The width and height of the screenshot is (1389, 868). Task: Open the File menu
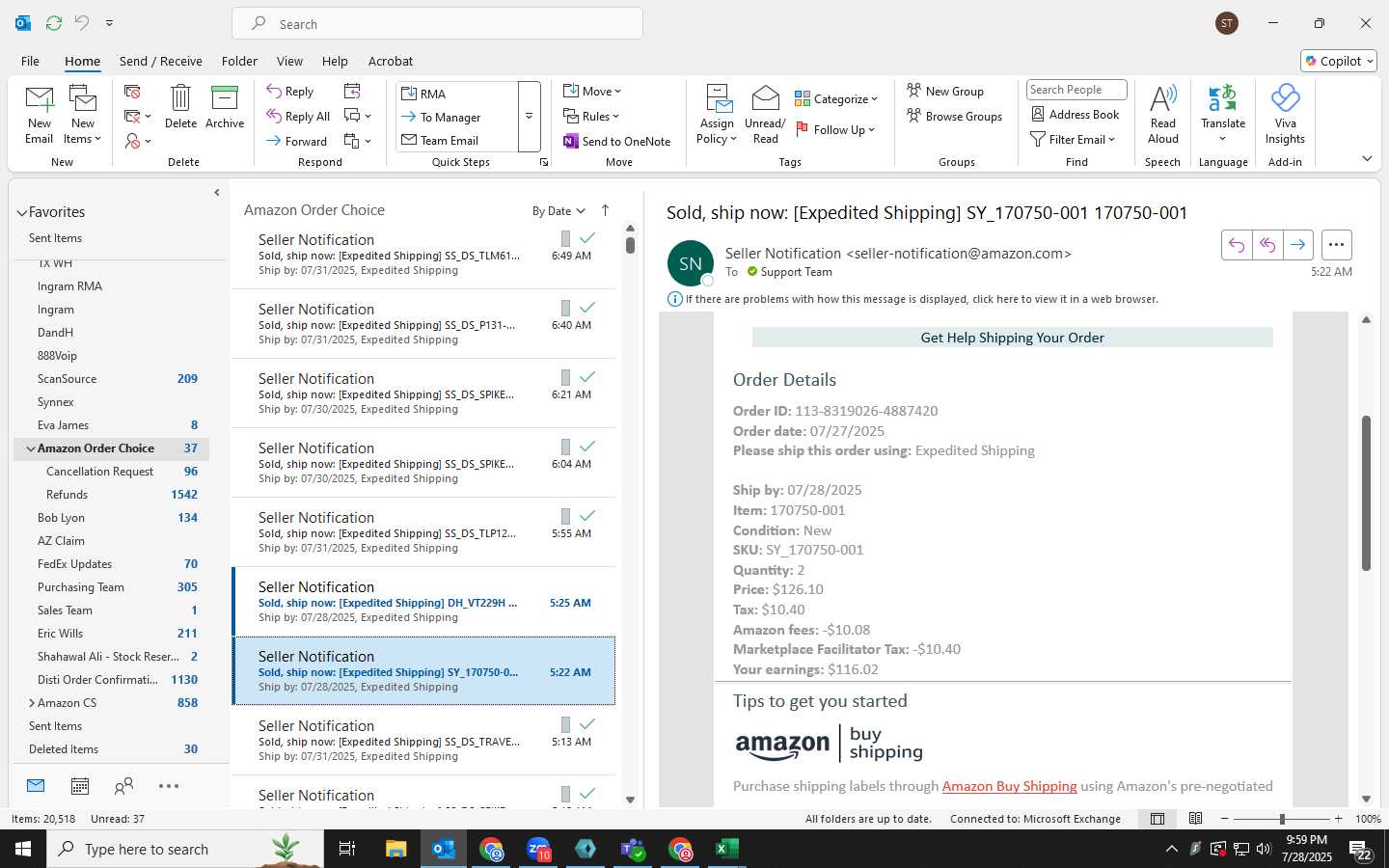[31, 61]
